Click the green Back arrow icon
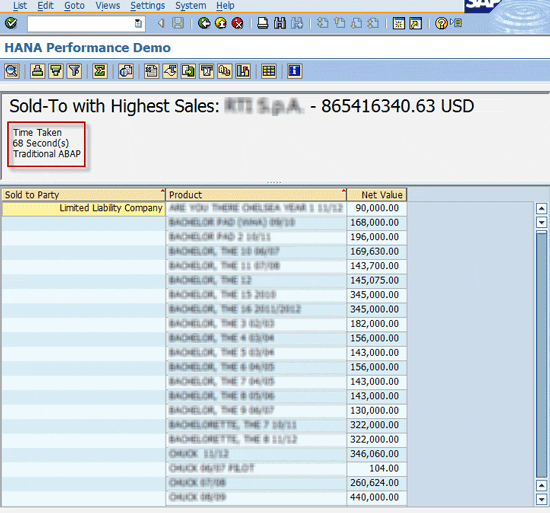550x513 pixels. [x=204, y=23]
